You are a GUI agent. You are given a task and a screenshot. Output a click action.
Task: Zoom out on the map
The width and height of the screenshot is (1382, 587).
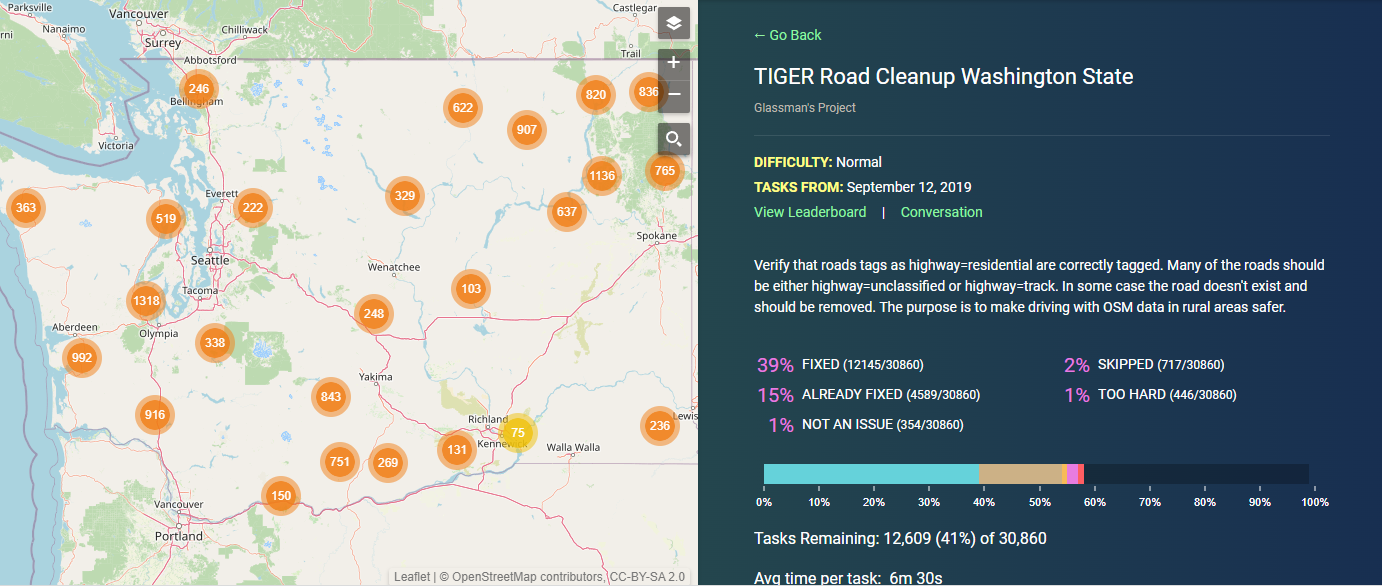[x=674, y=94]
